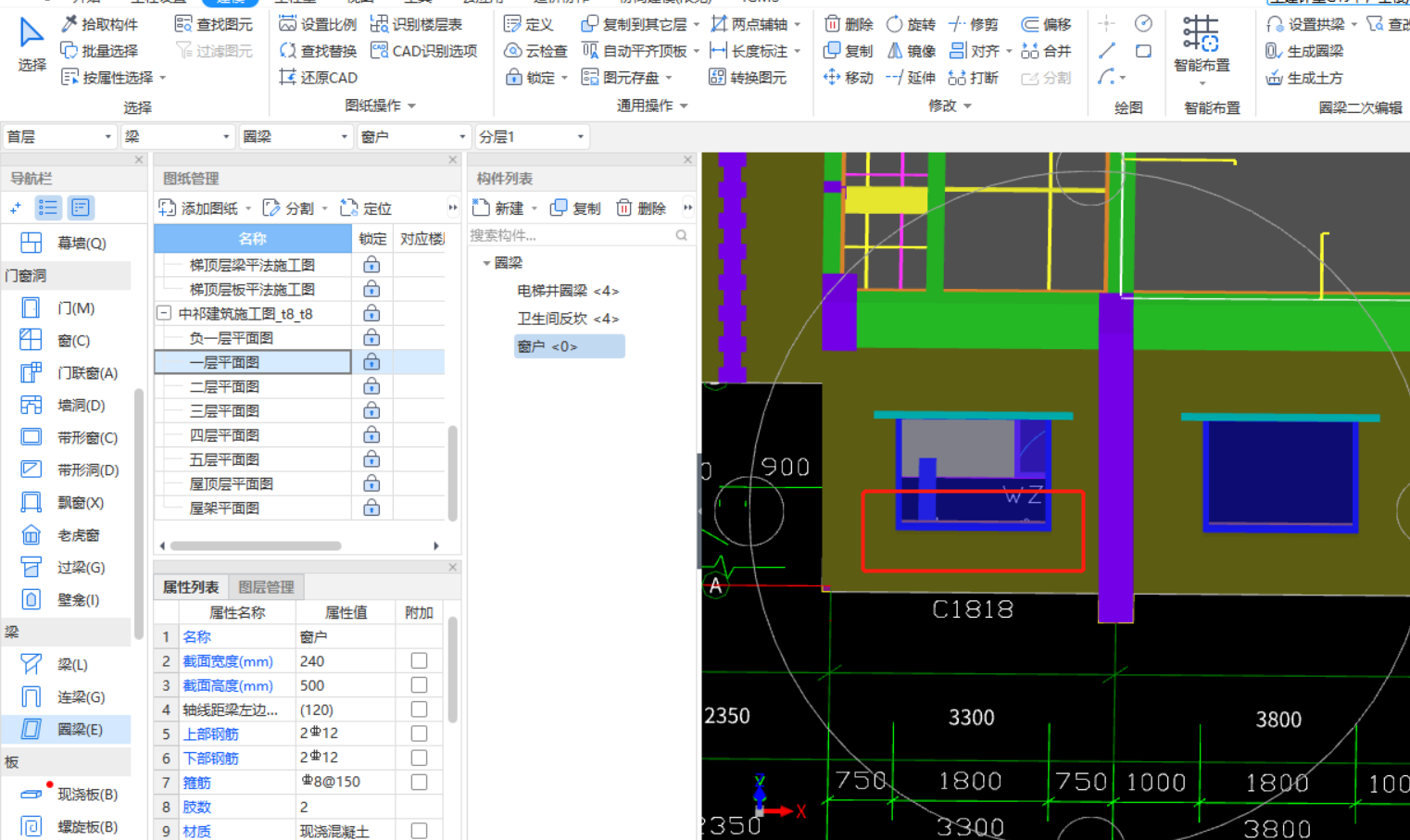Click the 截面高度 value 500
Screen dimensions: 1410x840
(345, 685)
